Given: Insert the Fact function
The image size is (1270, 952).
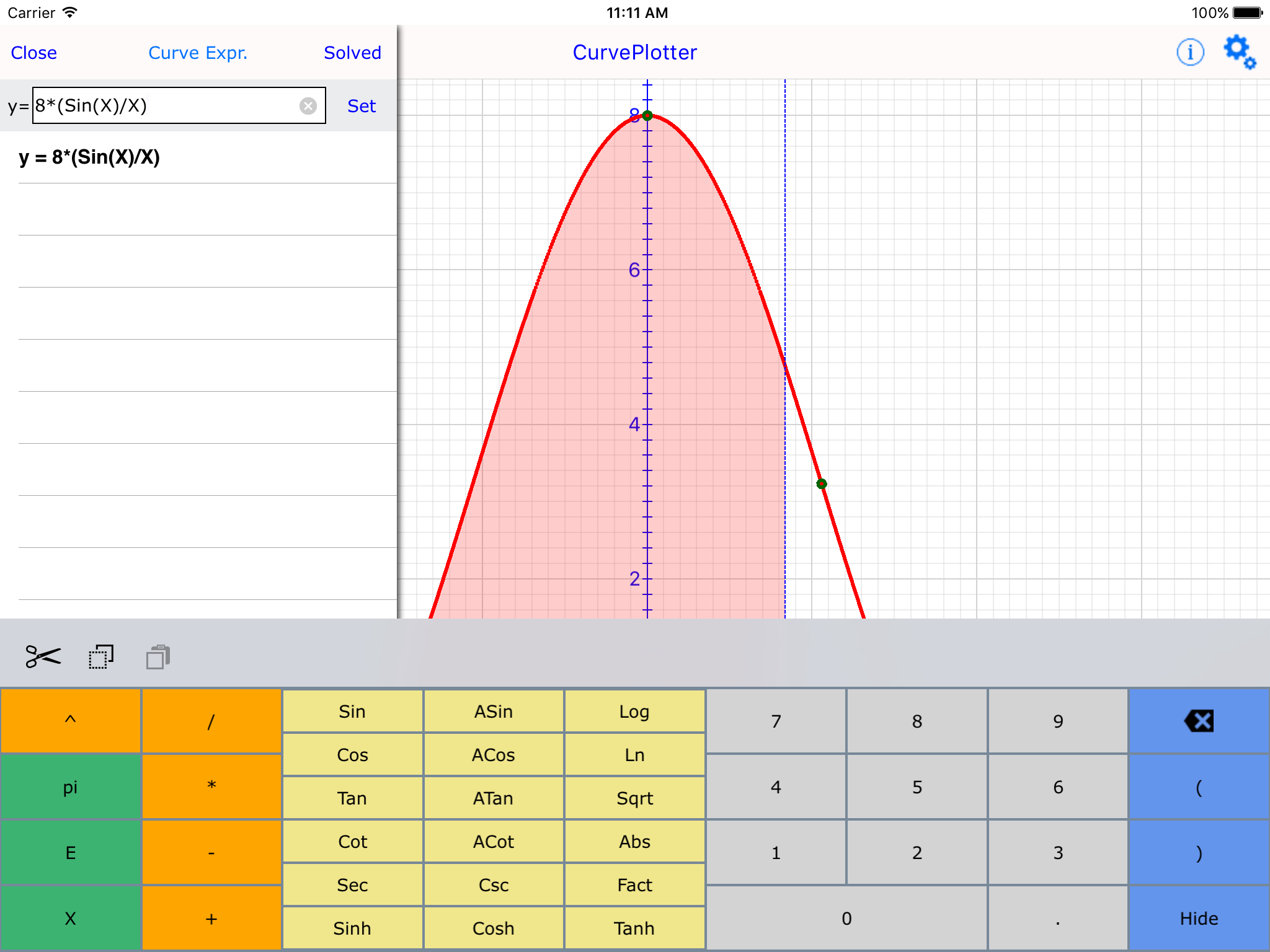Looking at the screenshot, I should point(635,885).
